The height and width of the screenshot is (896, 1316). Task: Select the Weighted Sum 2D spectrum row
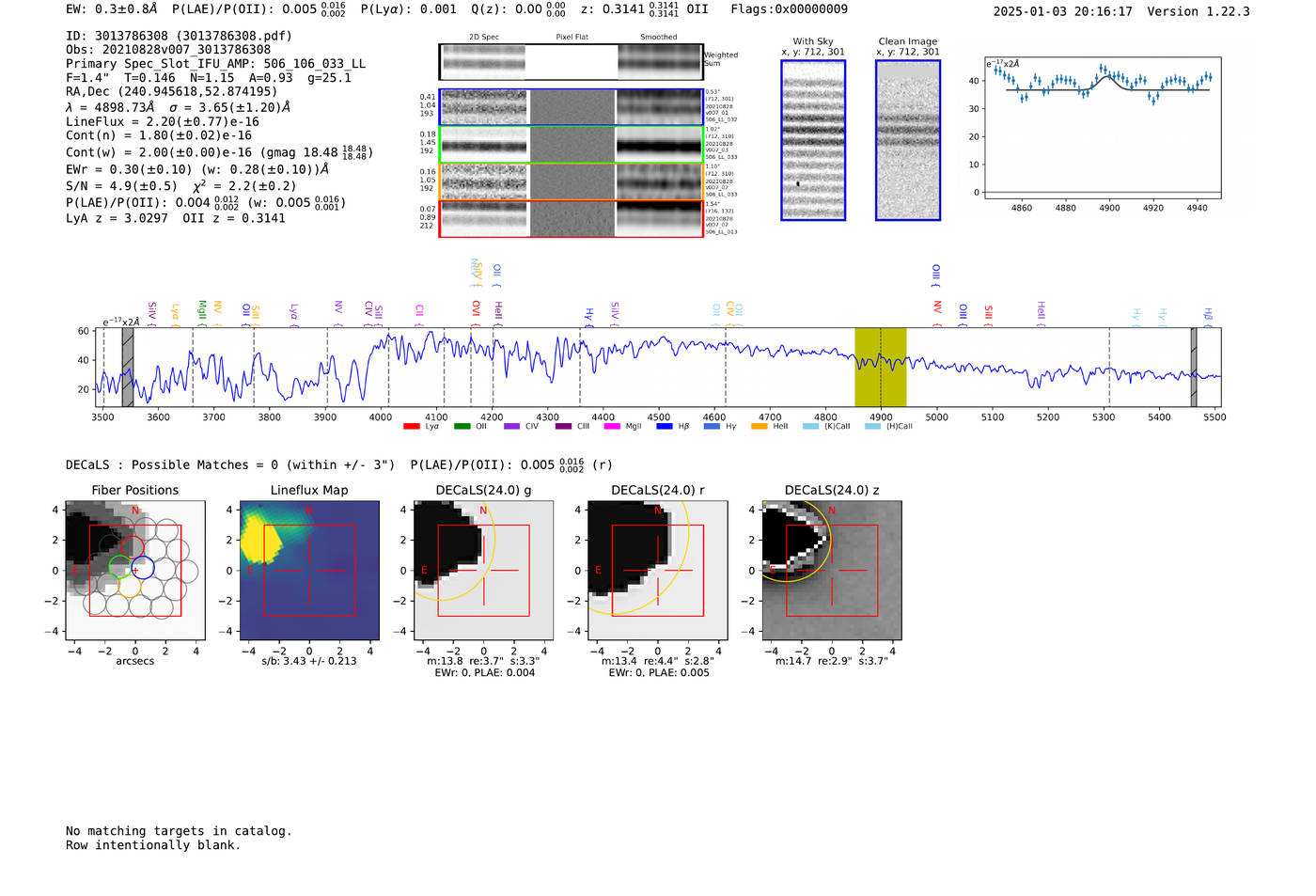[571, 62]
